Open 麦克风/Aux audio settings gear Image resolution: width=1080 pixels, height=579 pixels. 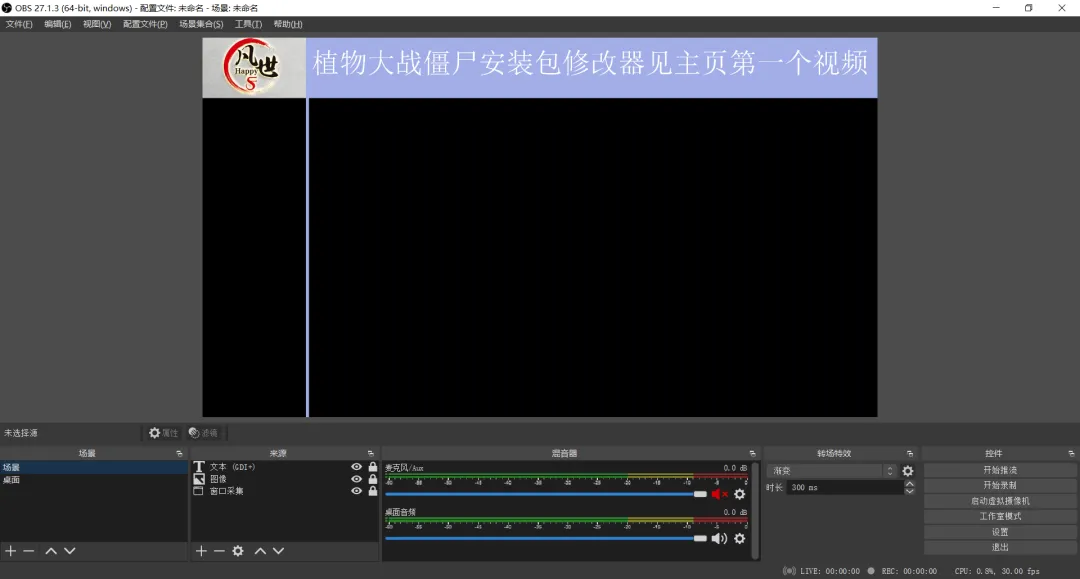pyautogui.click(x=739, y=494)
